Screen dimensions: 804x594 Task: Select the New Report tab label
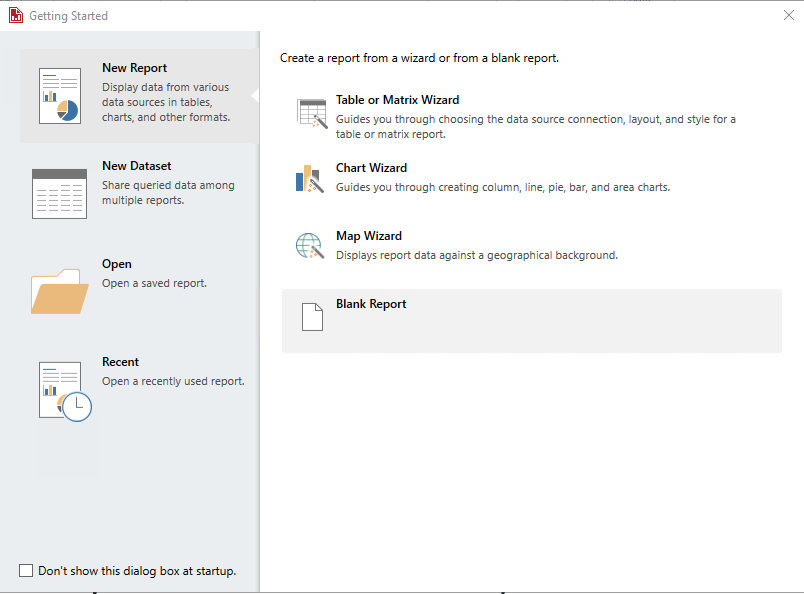coord(134,68)
